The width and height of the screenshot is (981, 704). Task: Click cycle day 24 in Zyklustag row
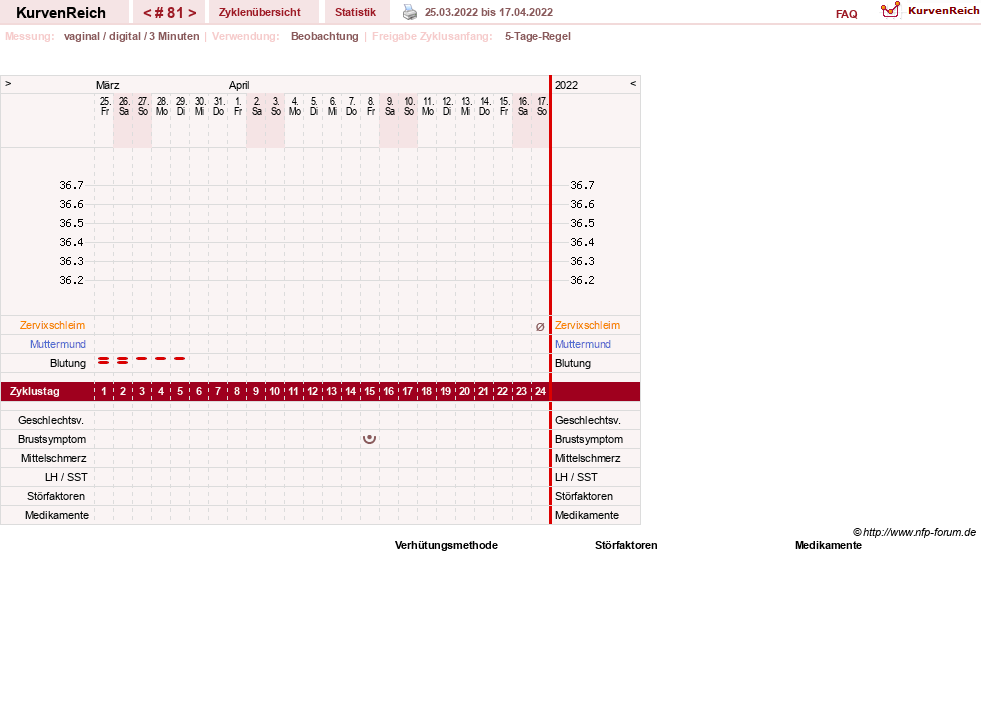tap(541, 391)
